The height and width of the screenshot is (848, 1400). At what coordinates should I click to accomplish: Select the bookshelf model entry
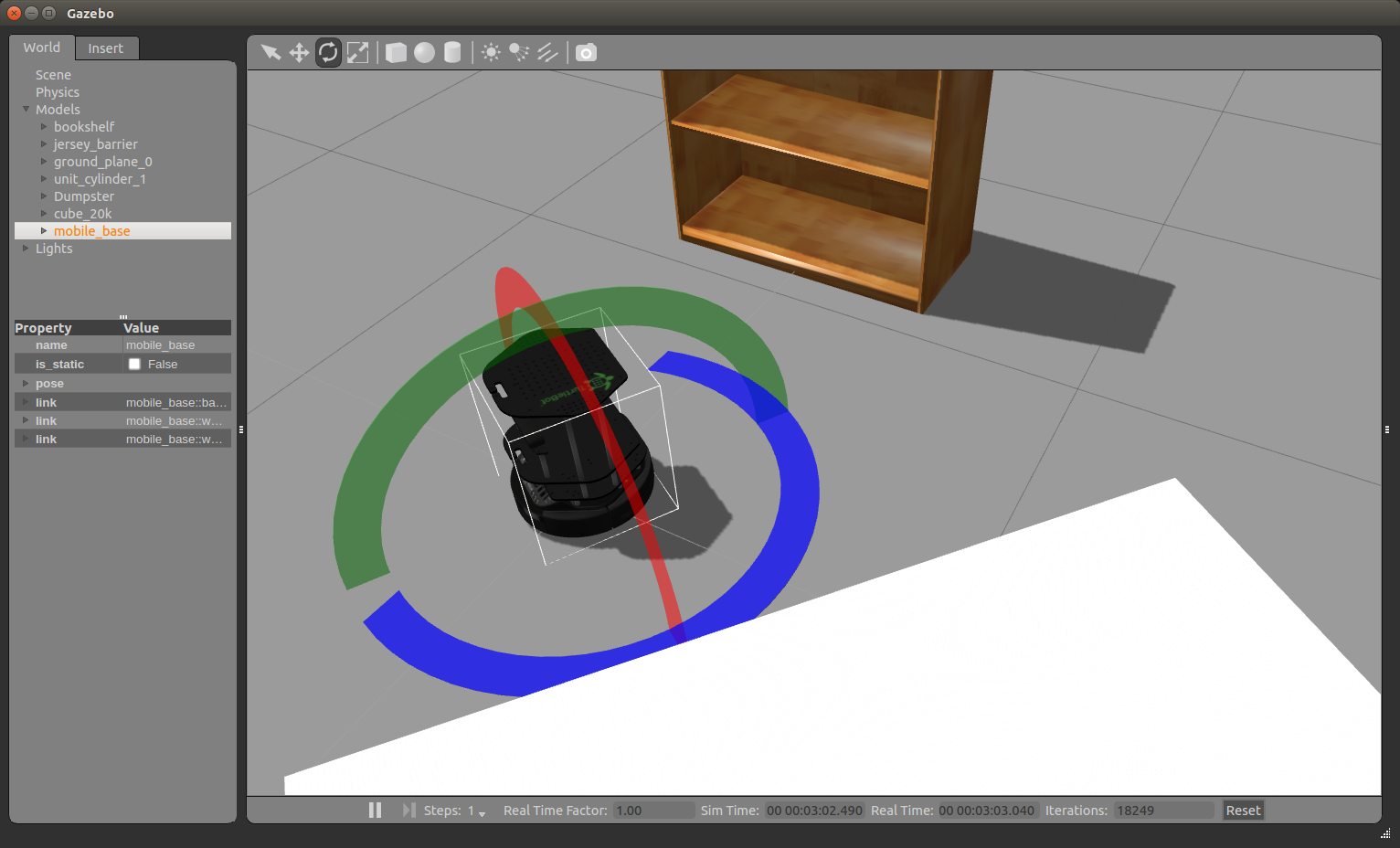(x=84, y=127)
